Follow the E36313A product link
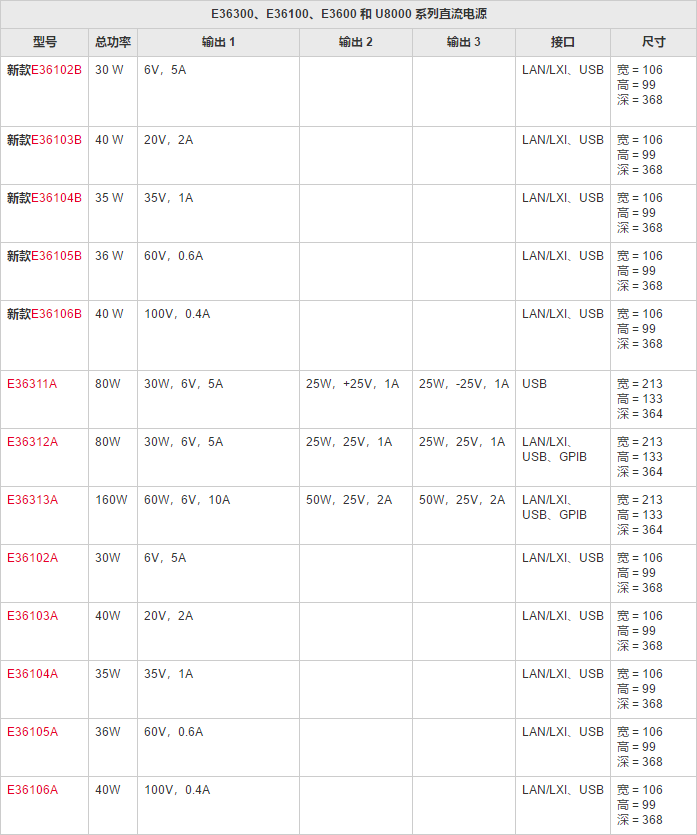The image size is (697, 835). (32, 500)
